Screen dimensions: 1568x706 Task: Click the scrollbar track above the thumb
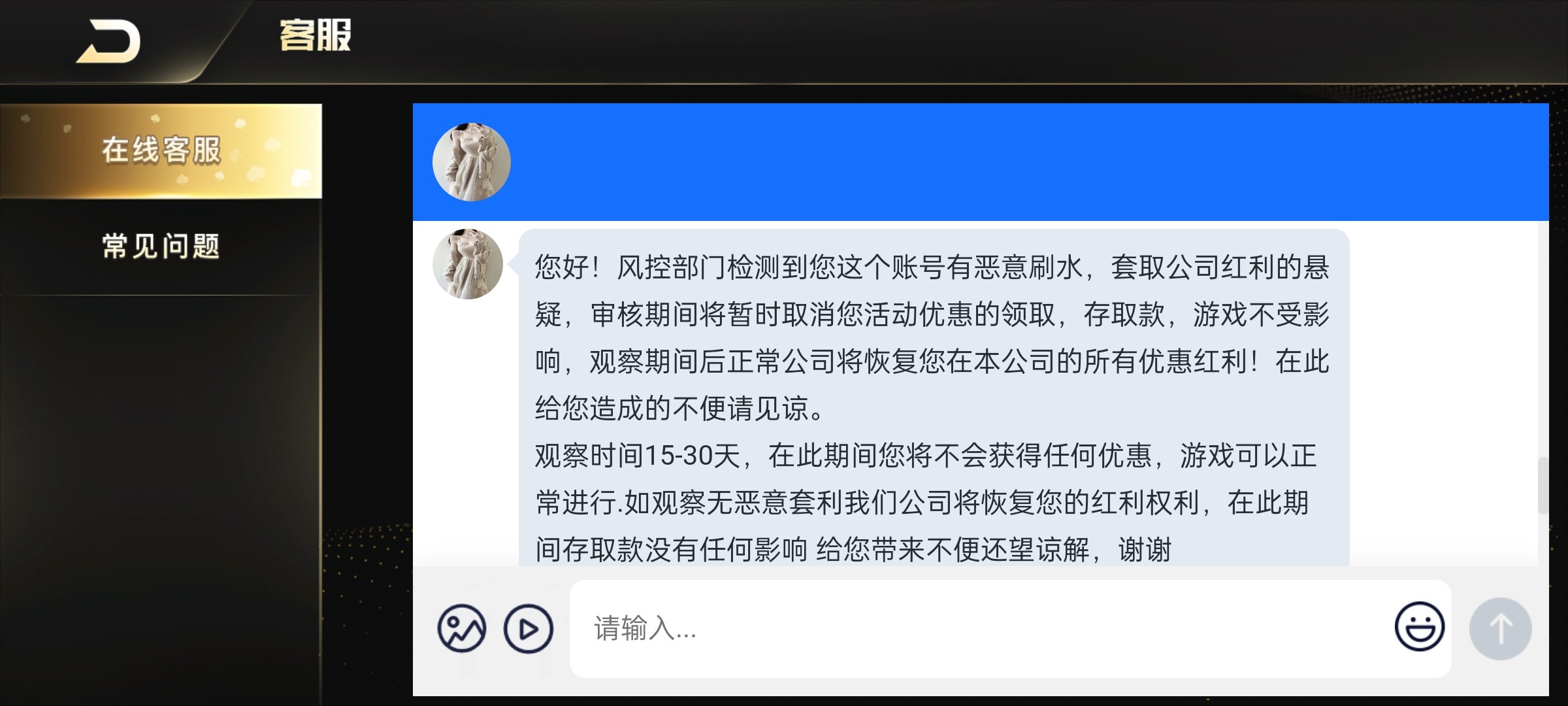(x=1543, y=339)
